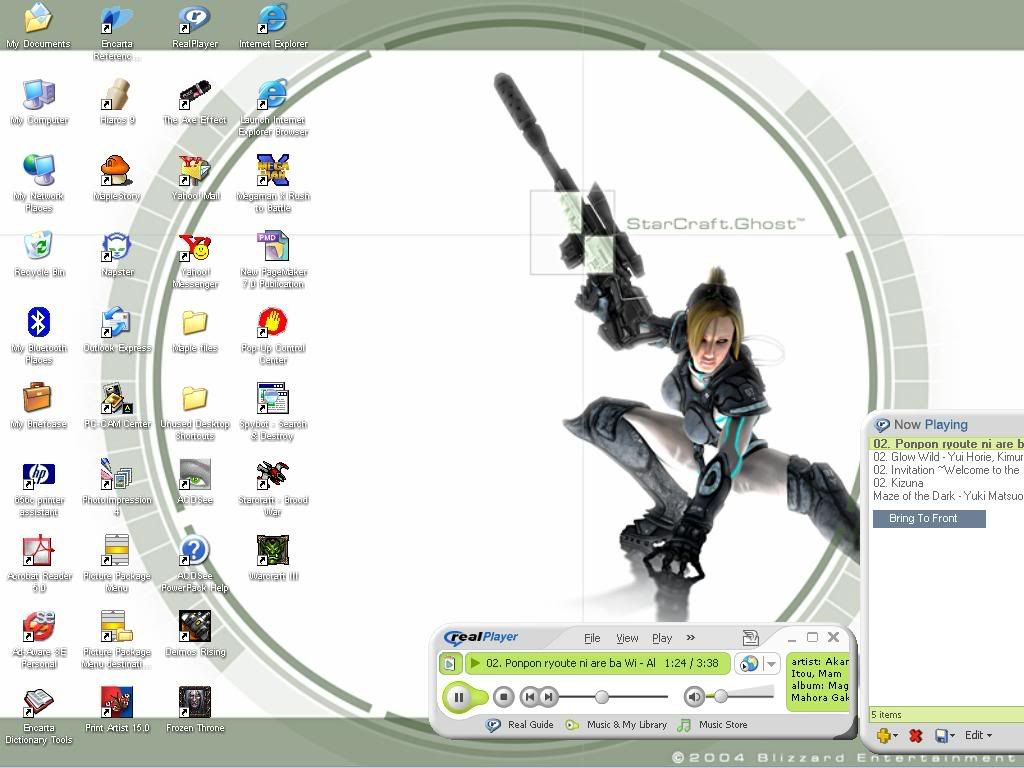The image size is (1024, 768).
Task: Select the Outlook Express icon
Action: point(117,330)
